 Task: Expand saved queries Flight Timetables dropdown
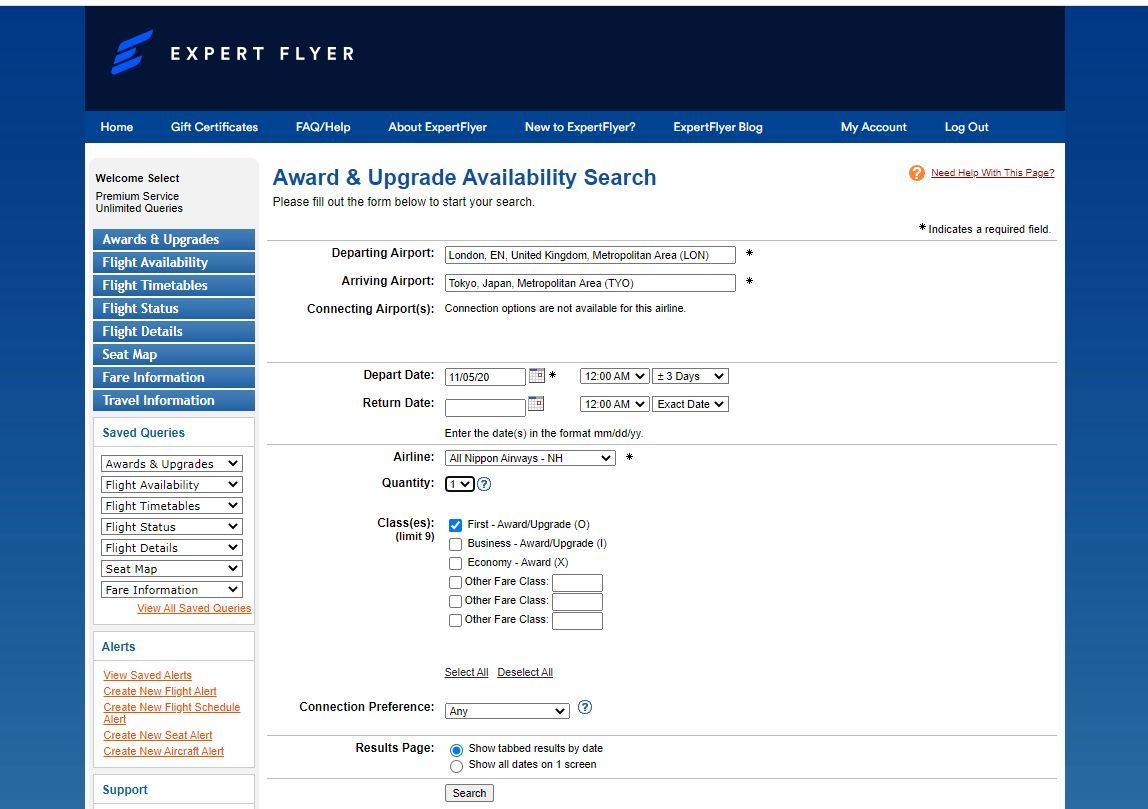(171, 506)
